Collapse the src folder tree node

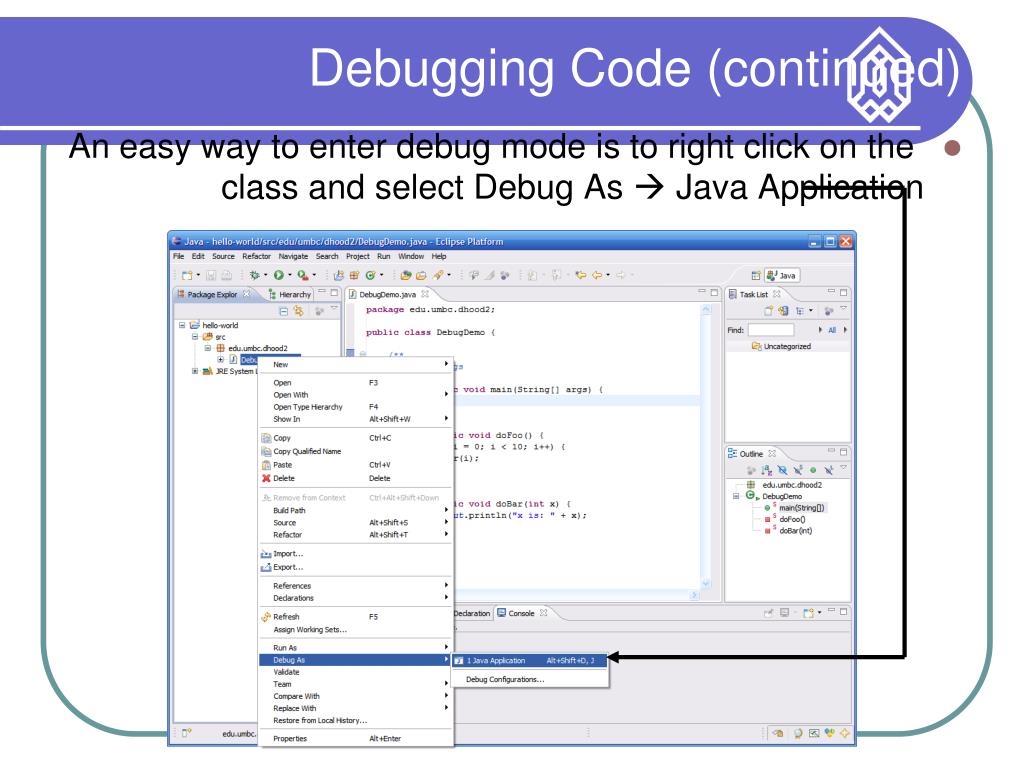point(195,336)
